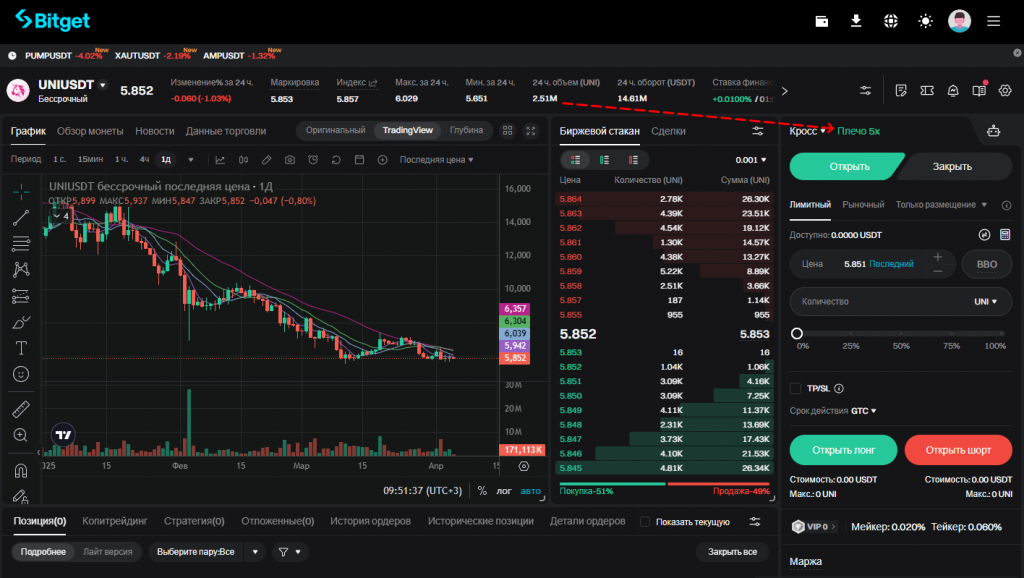
Task: Open the chart indicators icon
Action: (x=220, y=160)
